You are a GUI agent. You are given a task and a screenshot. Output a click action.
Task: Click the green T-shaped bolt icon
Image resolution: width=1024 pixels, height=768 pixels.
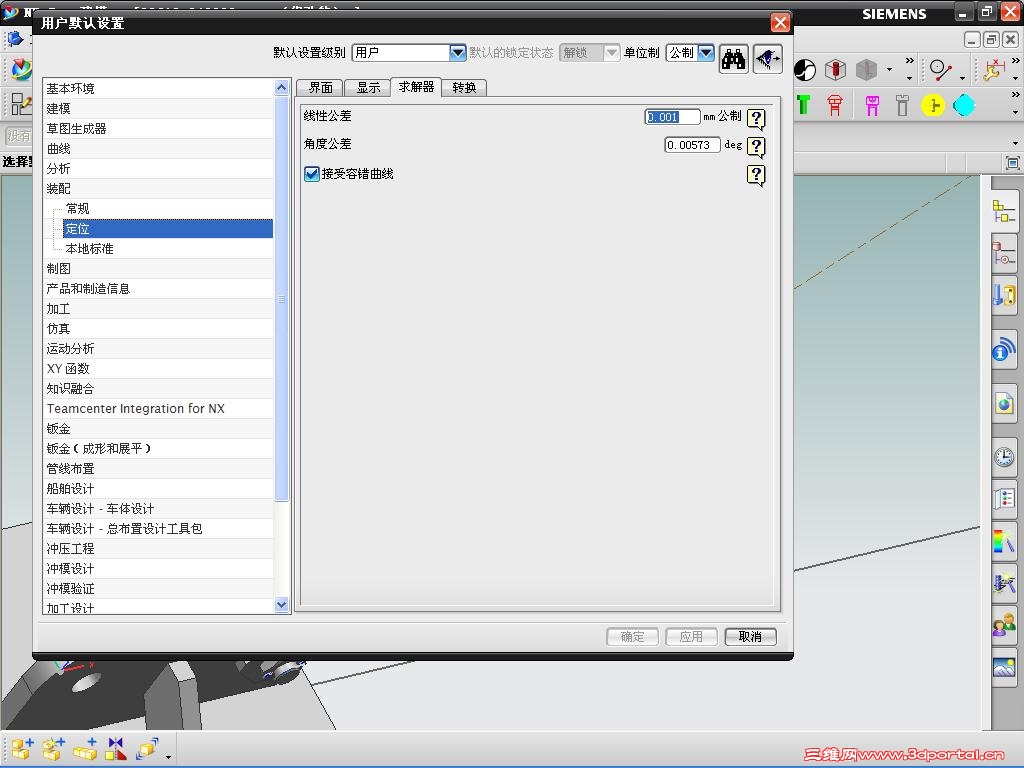pos(804,104)
